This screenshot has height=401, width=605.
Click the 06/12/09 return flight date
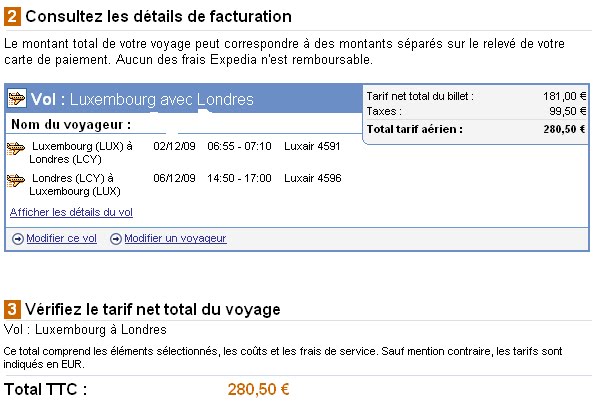[175, 178]
